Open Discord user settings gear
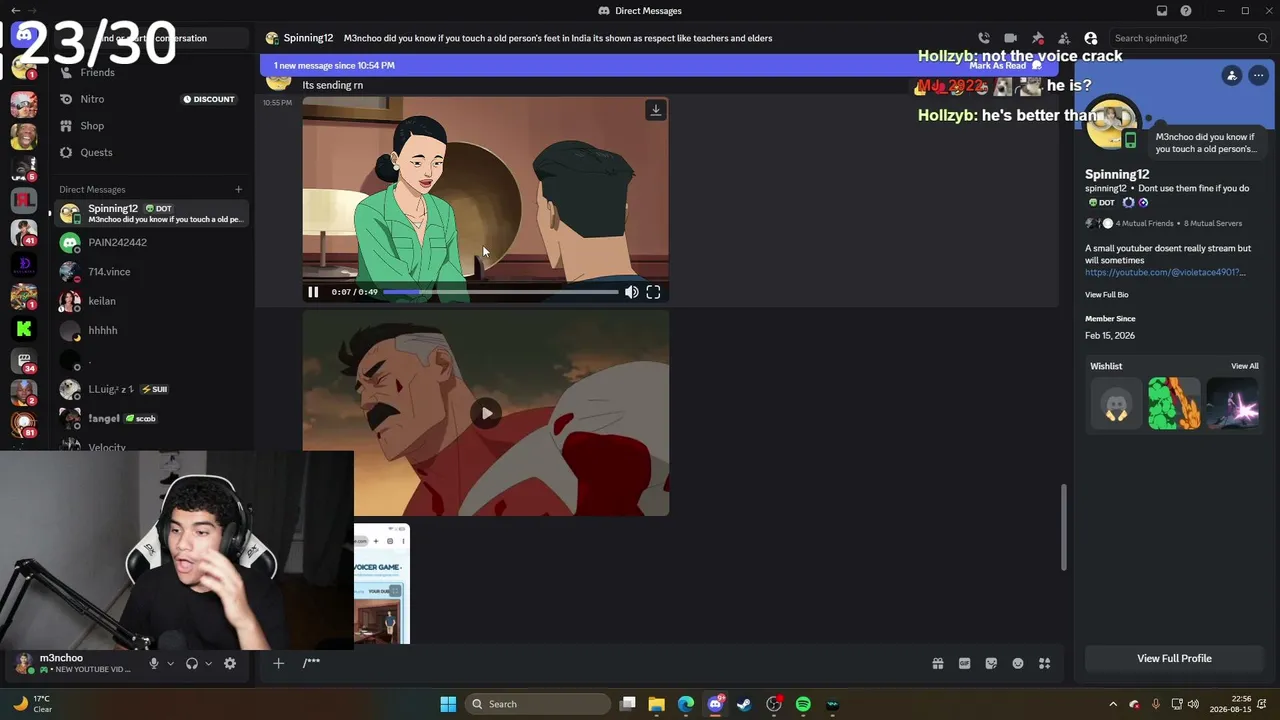This screenshot has height=720, width=1280. 230,663
